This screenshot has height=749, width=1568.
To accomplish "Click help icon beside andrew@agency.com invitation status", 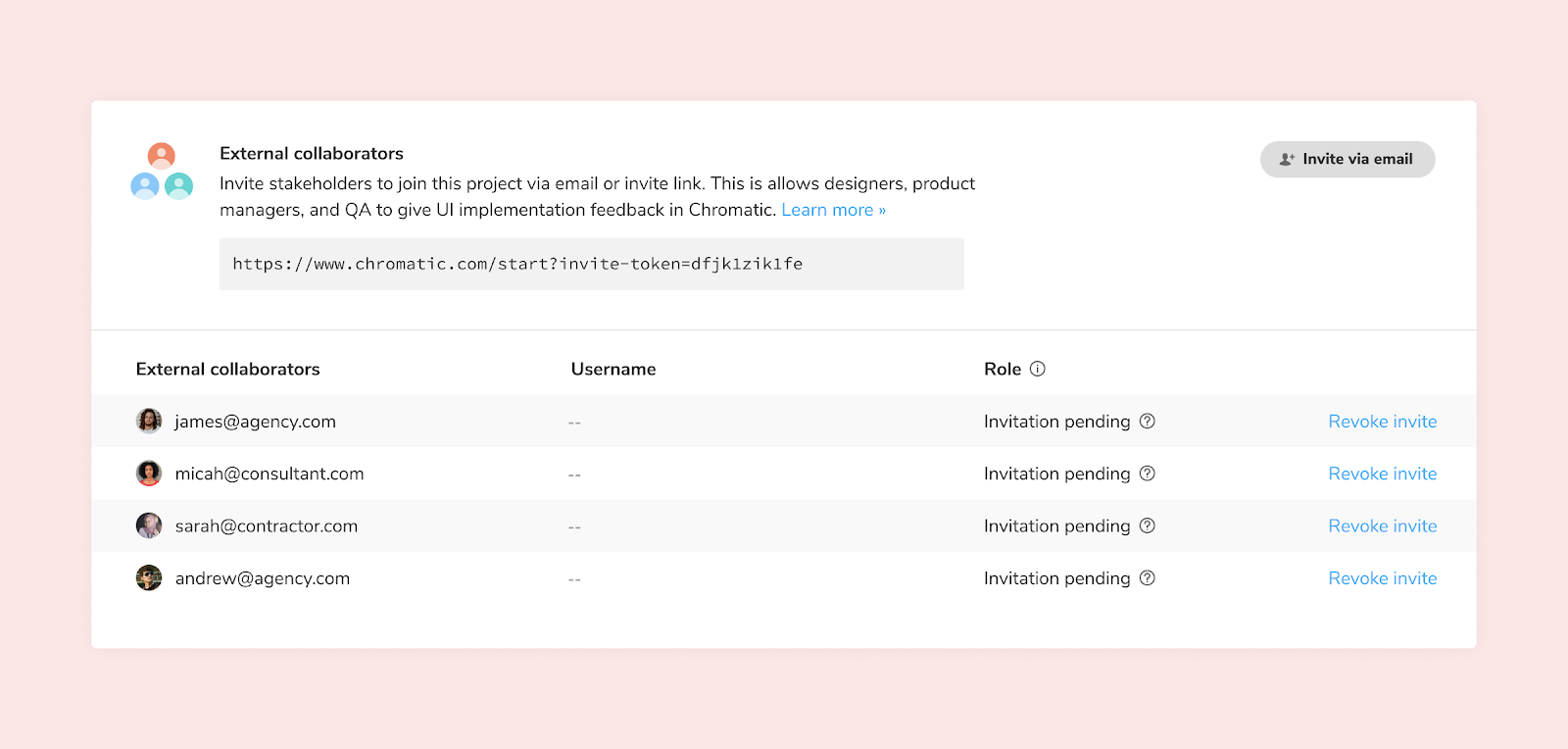I will point(1148,578).
